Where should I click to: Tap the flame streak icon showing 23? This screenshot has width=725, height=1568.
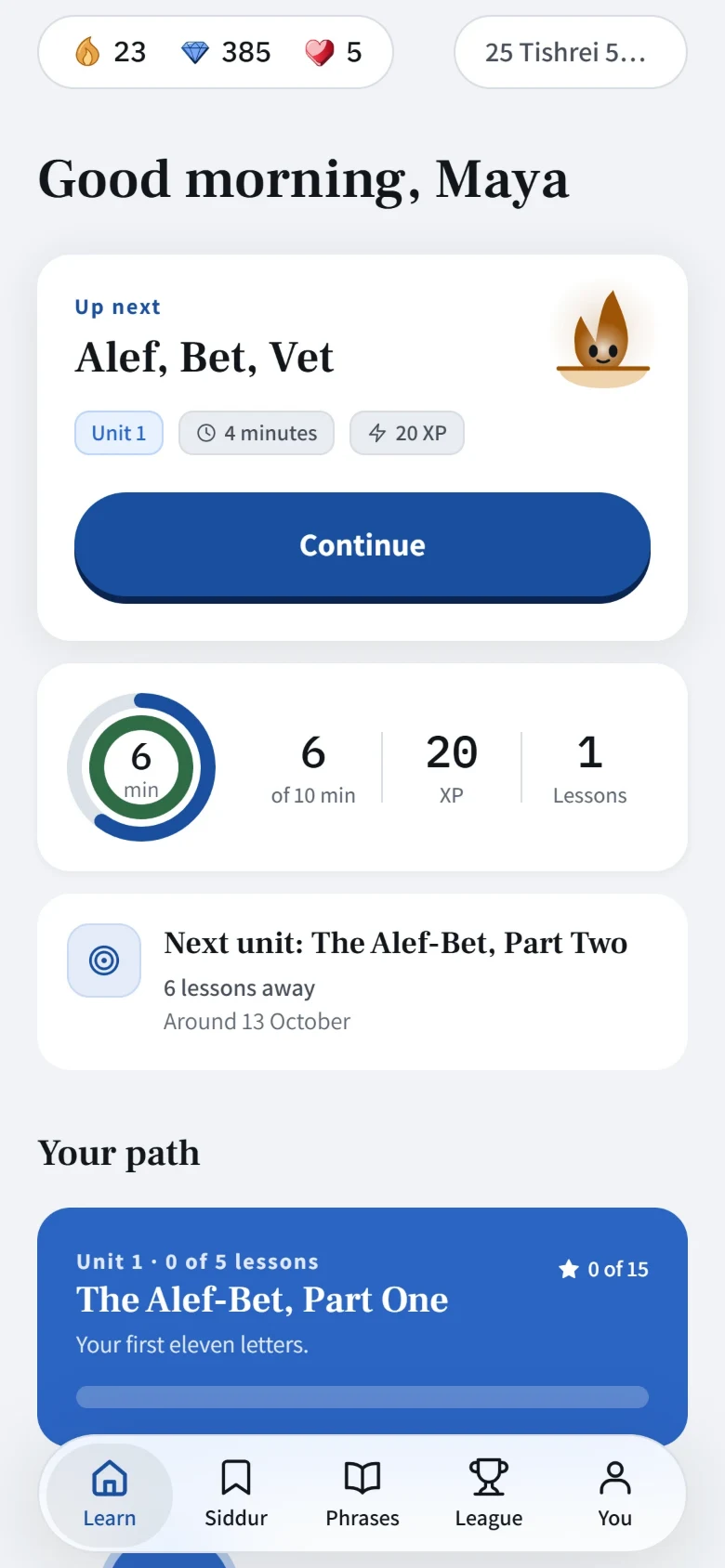87,52
